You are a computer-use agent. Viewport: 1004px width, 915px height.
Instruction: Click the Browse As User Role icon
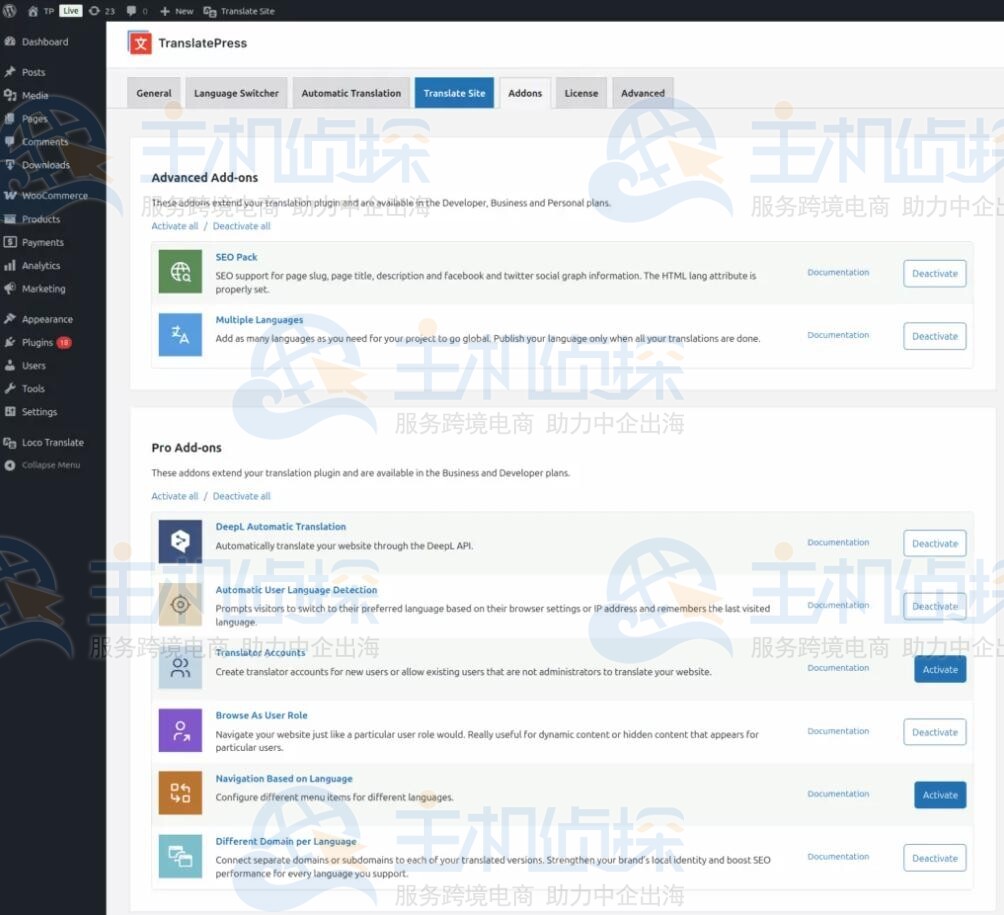tap(180, 731)
